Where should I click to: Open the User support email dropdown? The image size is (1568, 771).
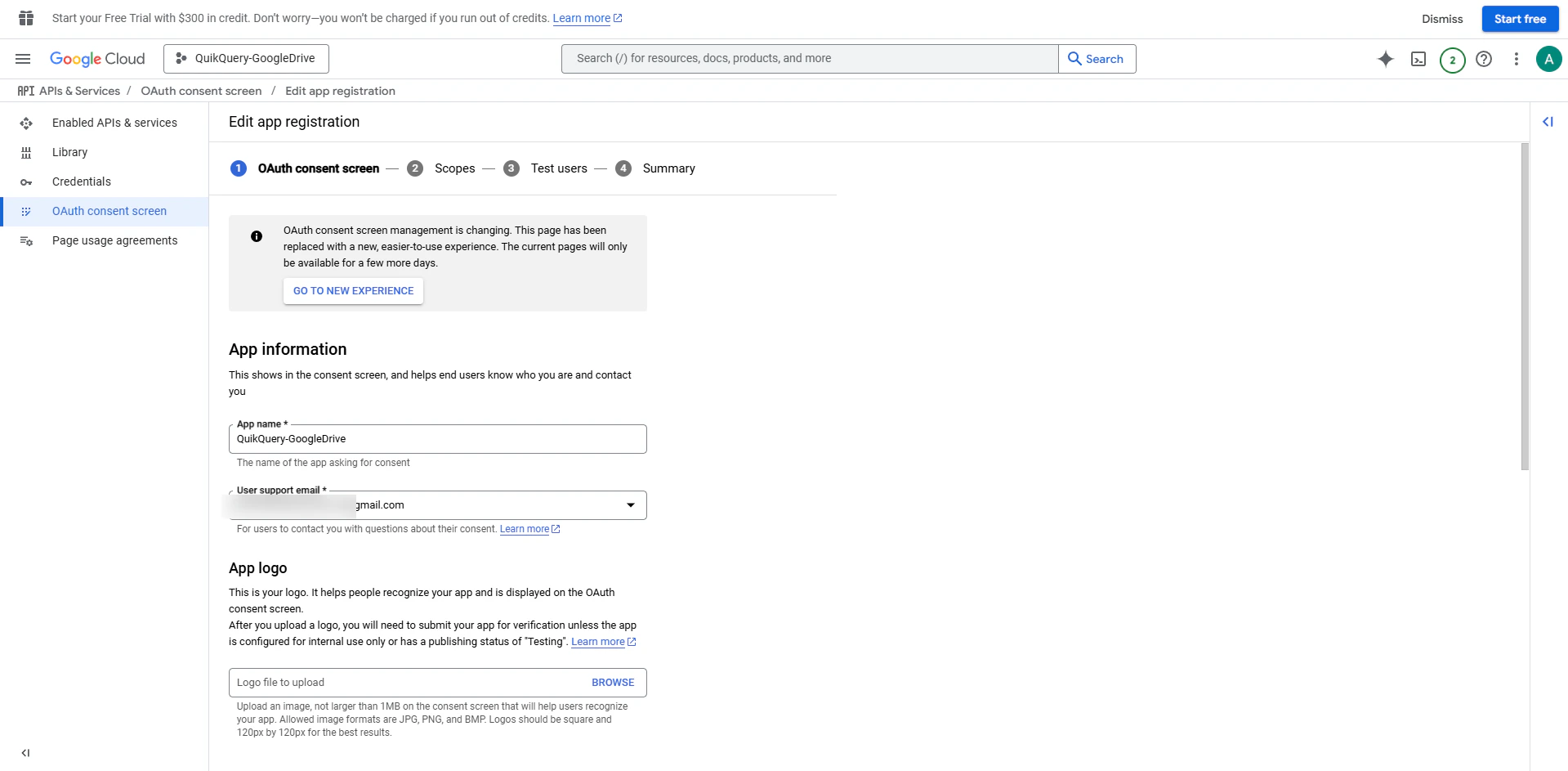[630, 504]
